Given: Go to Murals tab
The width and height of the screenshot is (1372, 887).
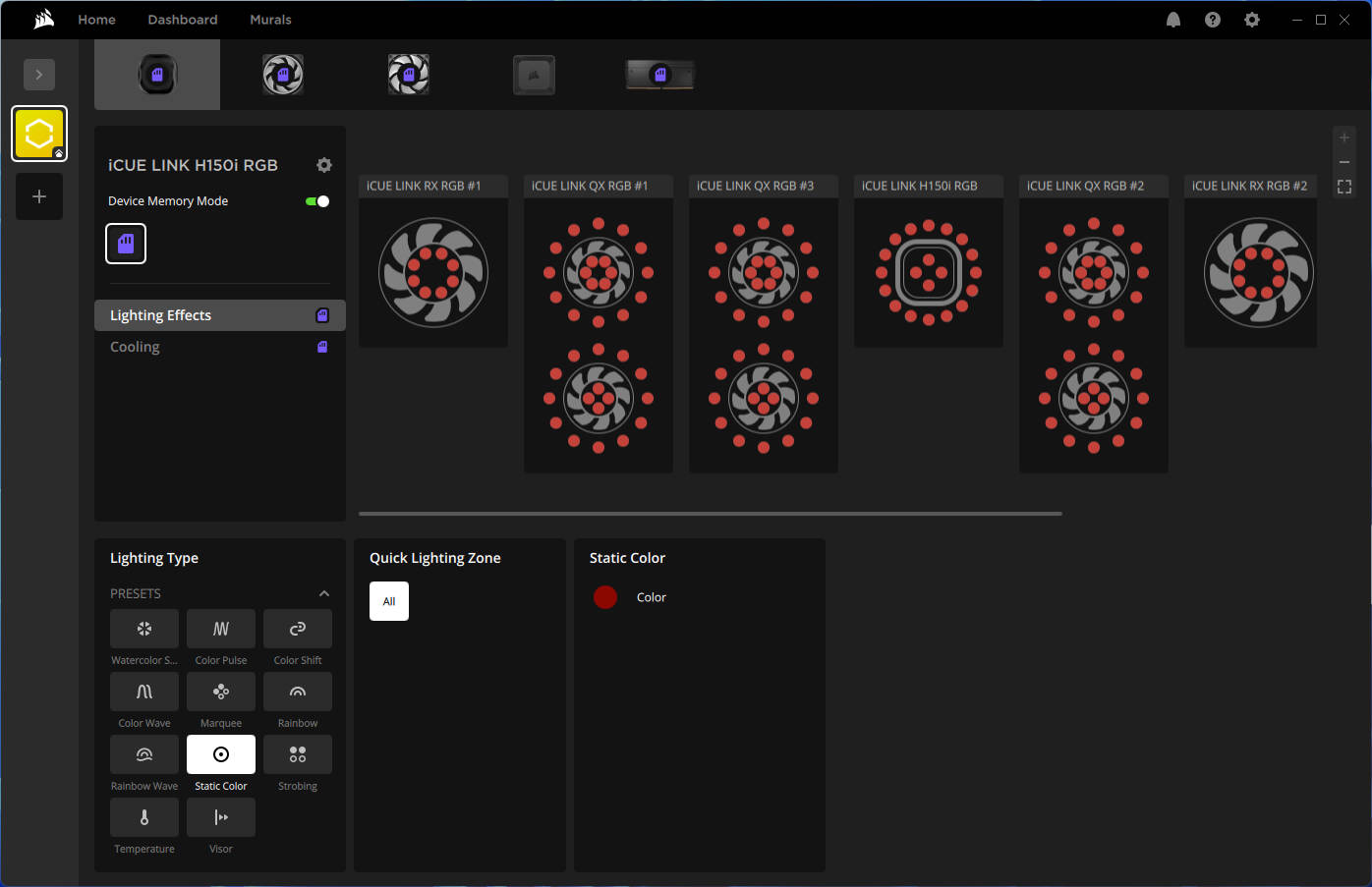Looking at the screenshot, I should pyautogui.click(x=270, y=20).
